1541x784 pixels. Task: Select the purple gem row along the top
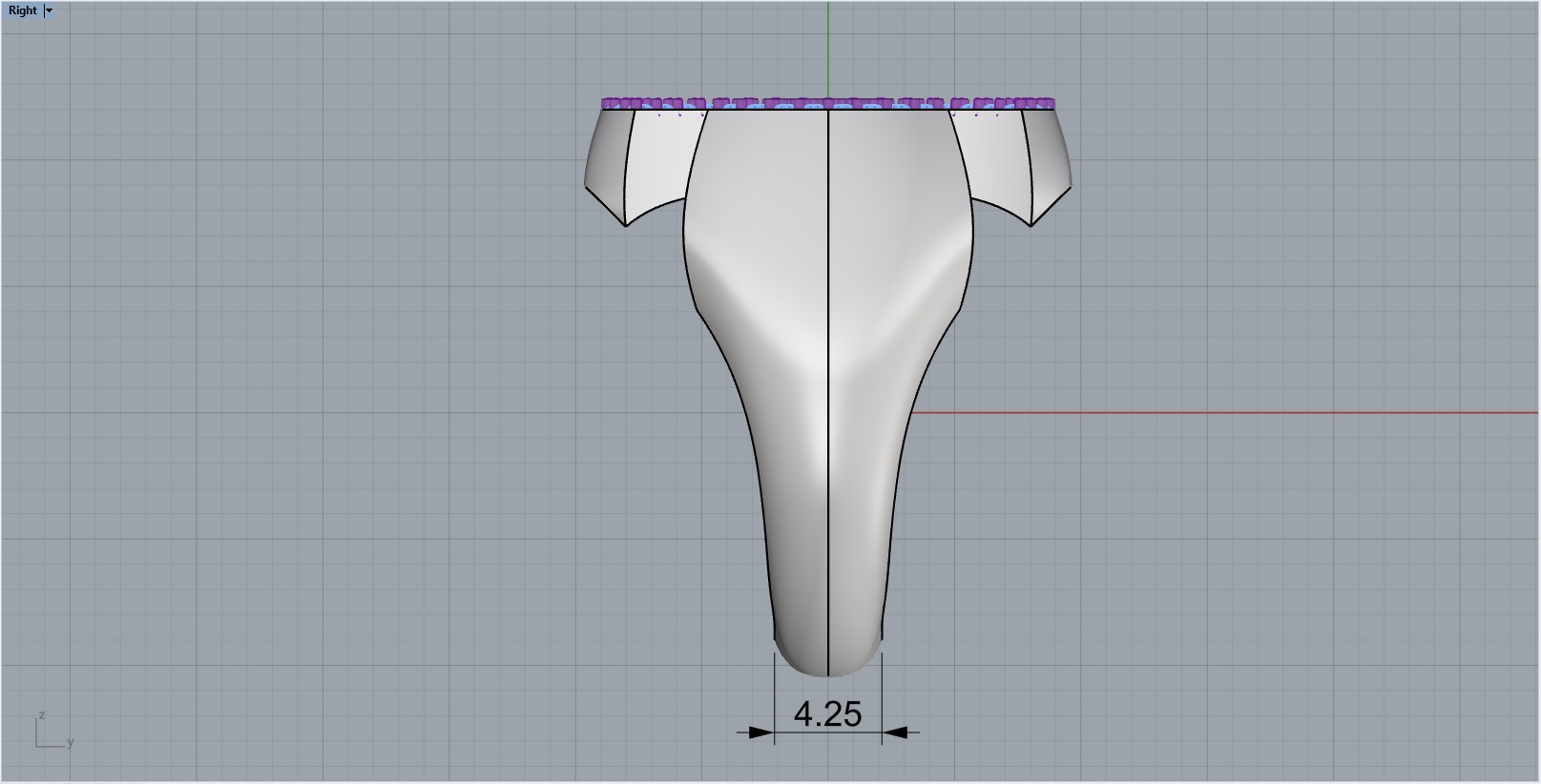(x=828, y=103)
